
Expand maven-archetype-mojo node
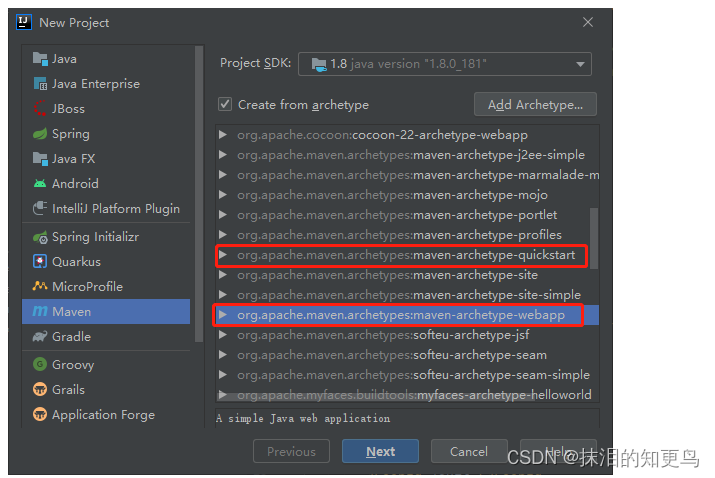[x=223, y=195]
